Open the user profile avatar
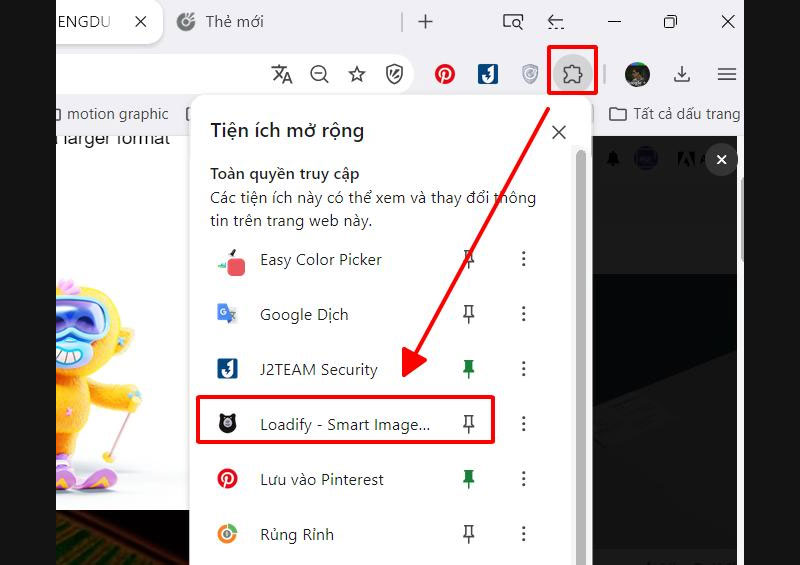800x565 pixels. 637,75
